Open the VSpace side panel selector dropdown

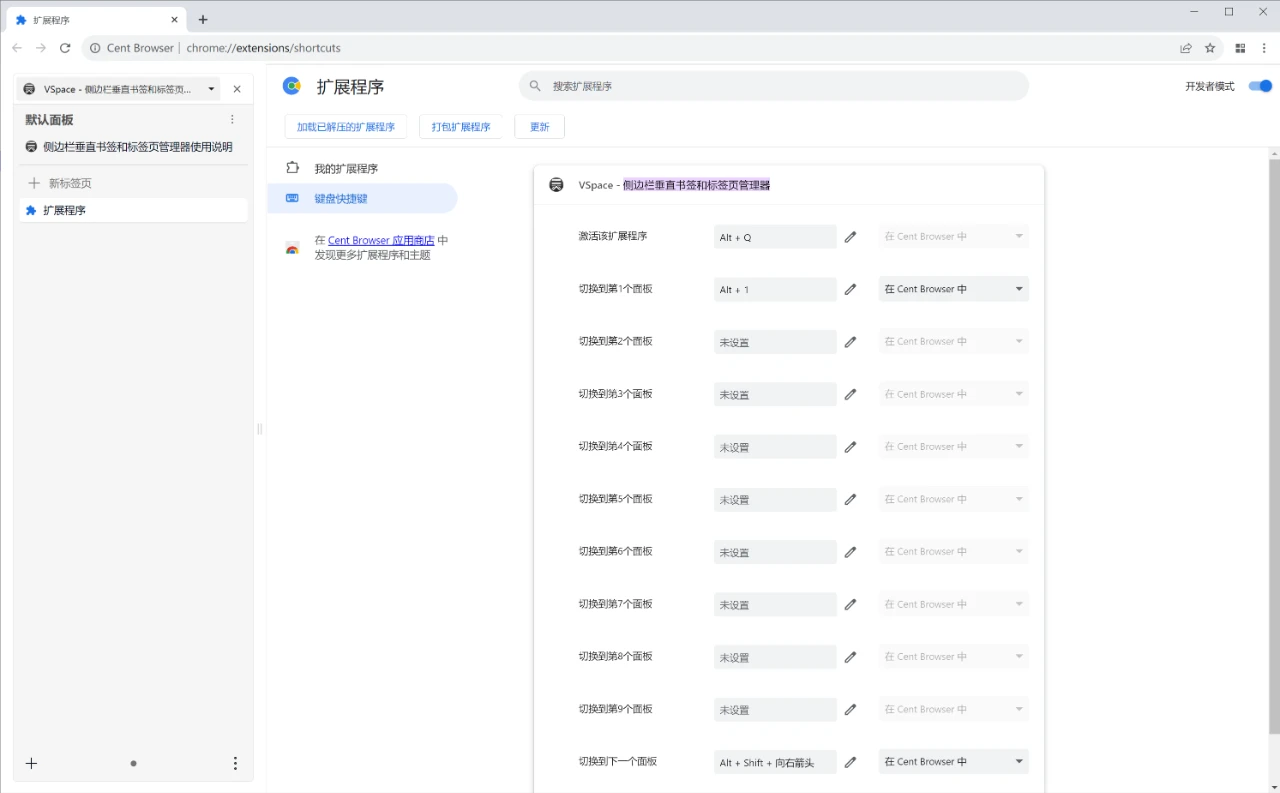point(119,89)
